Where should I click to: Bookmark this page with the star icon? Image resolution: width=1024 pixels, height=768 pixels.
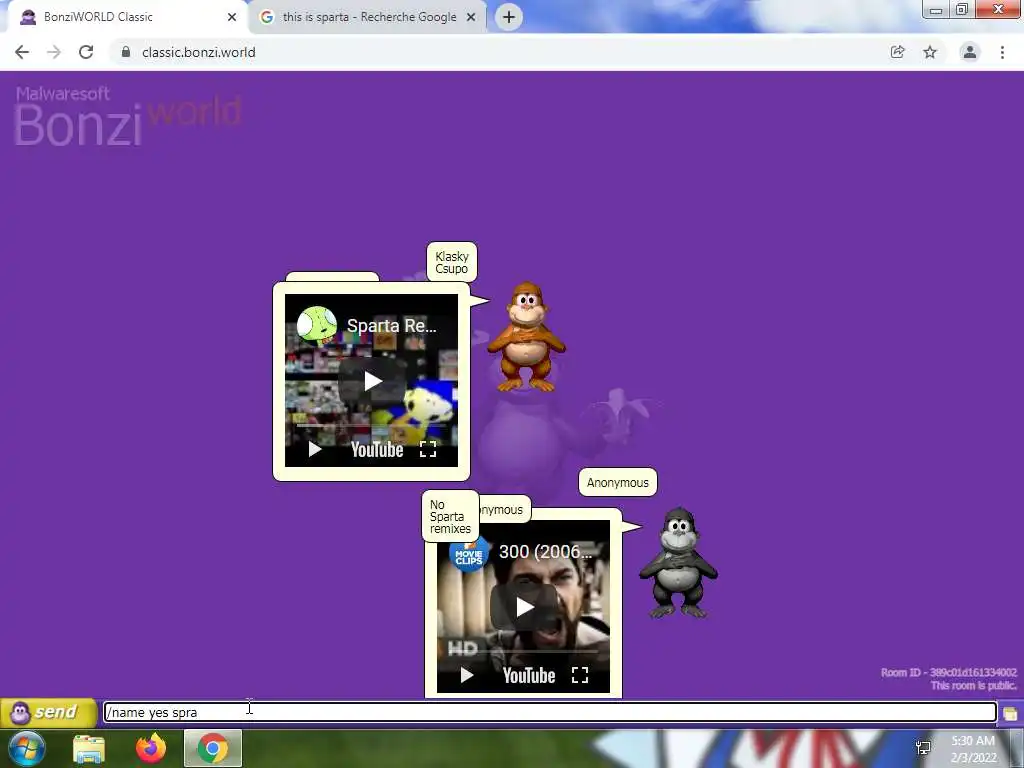(930, 52)
